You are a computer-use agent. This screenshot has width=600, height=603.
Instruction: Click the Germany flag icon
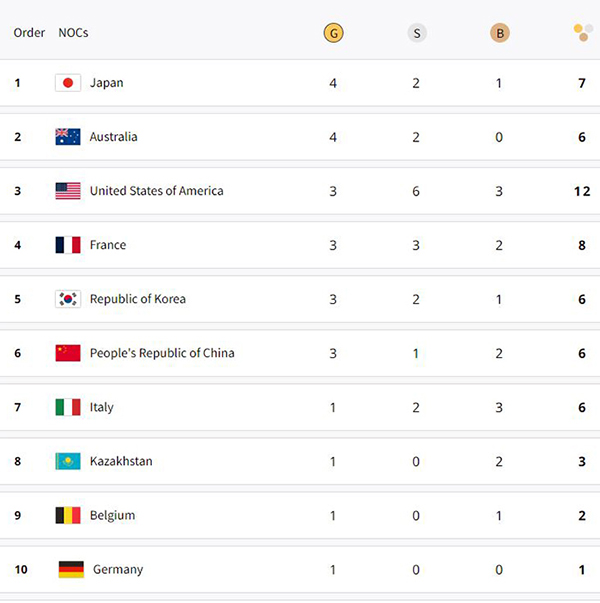tap(71, 569)
